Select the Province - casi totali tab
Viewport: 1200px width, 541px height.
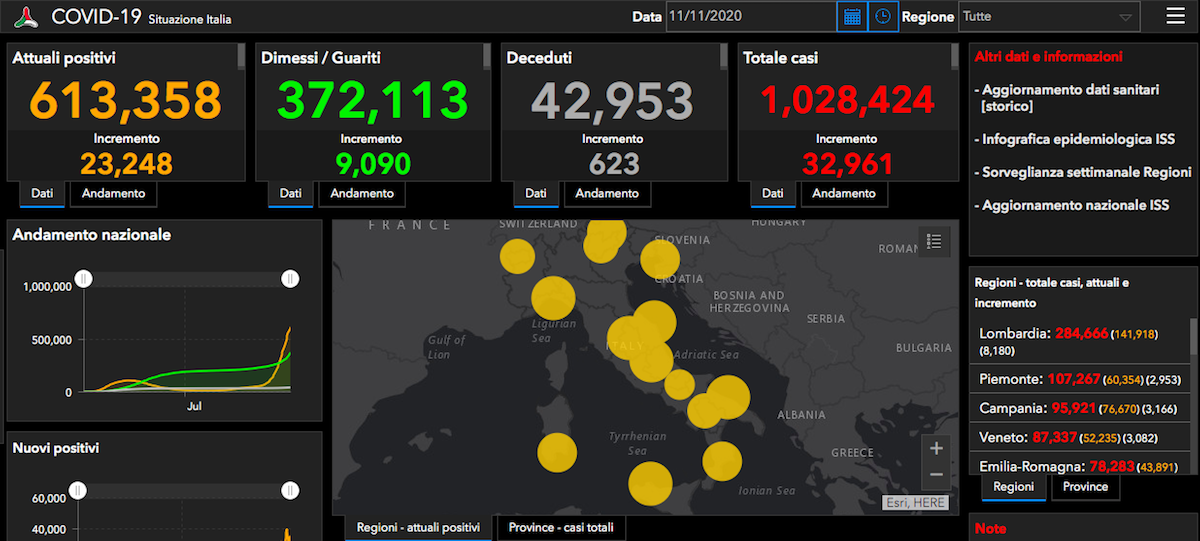click(x=561, y=528)
